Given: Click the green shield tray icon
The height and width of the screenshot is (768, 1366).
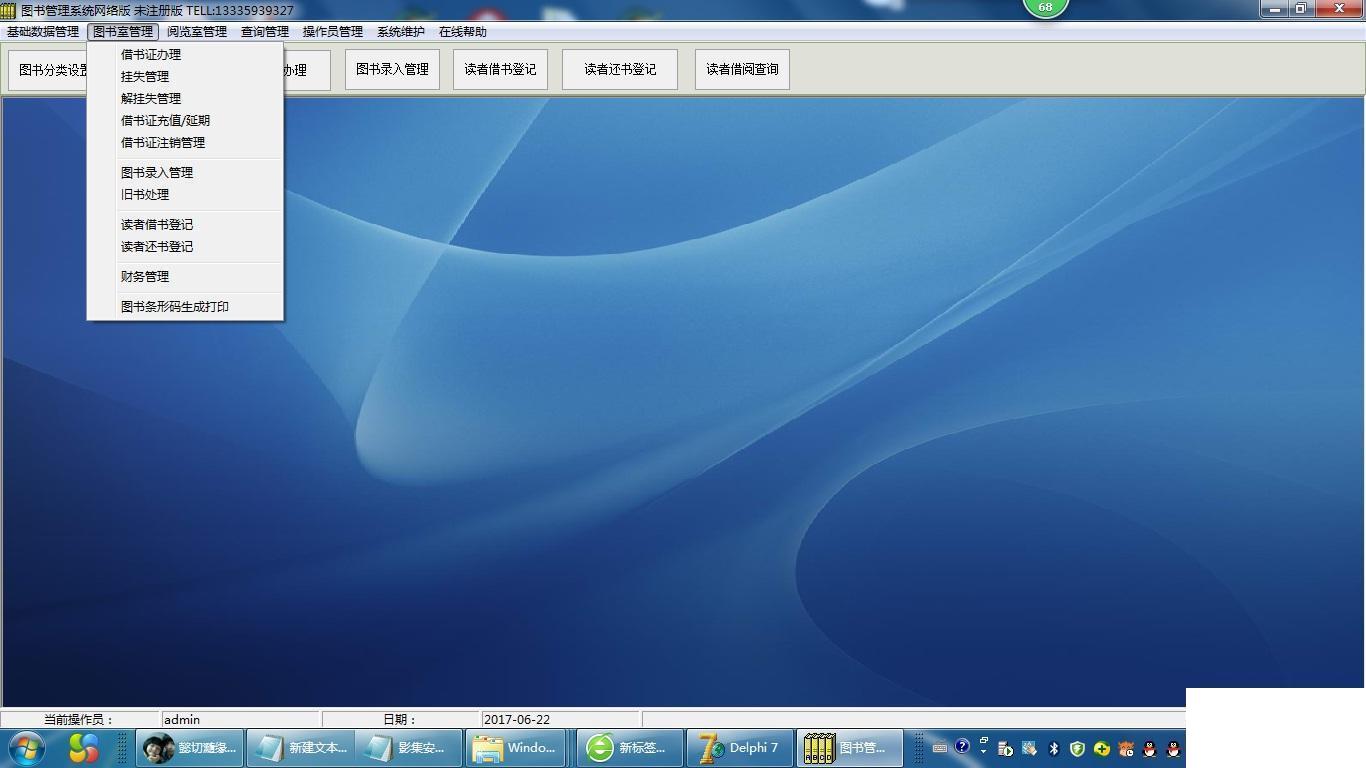Looking at the screenshot, I should [x=1077, y=748].
